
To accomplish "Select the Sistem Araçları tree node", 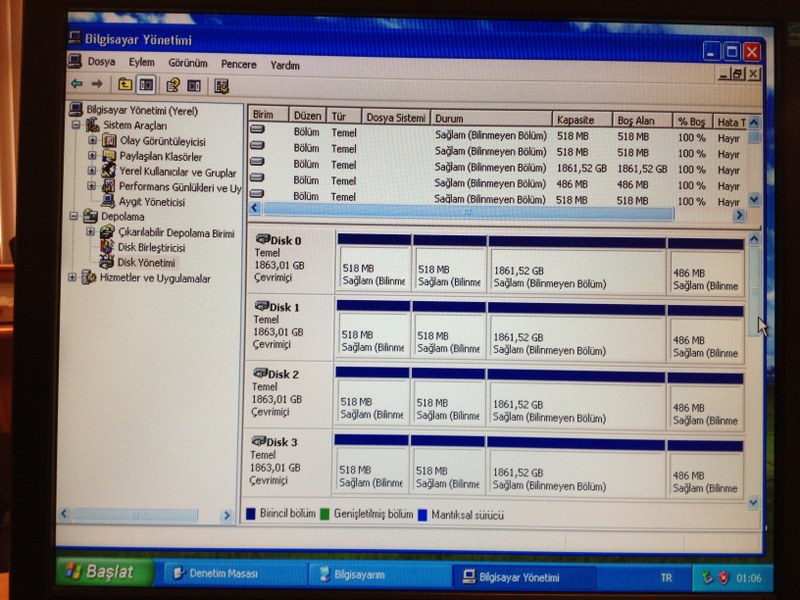I will pos(135,126).
